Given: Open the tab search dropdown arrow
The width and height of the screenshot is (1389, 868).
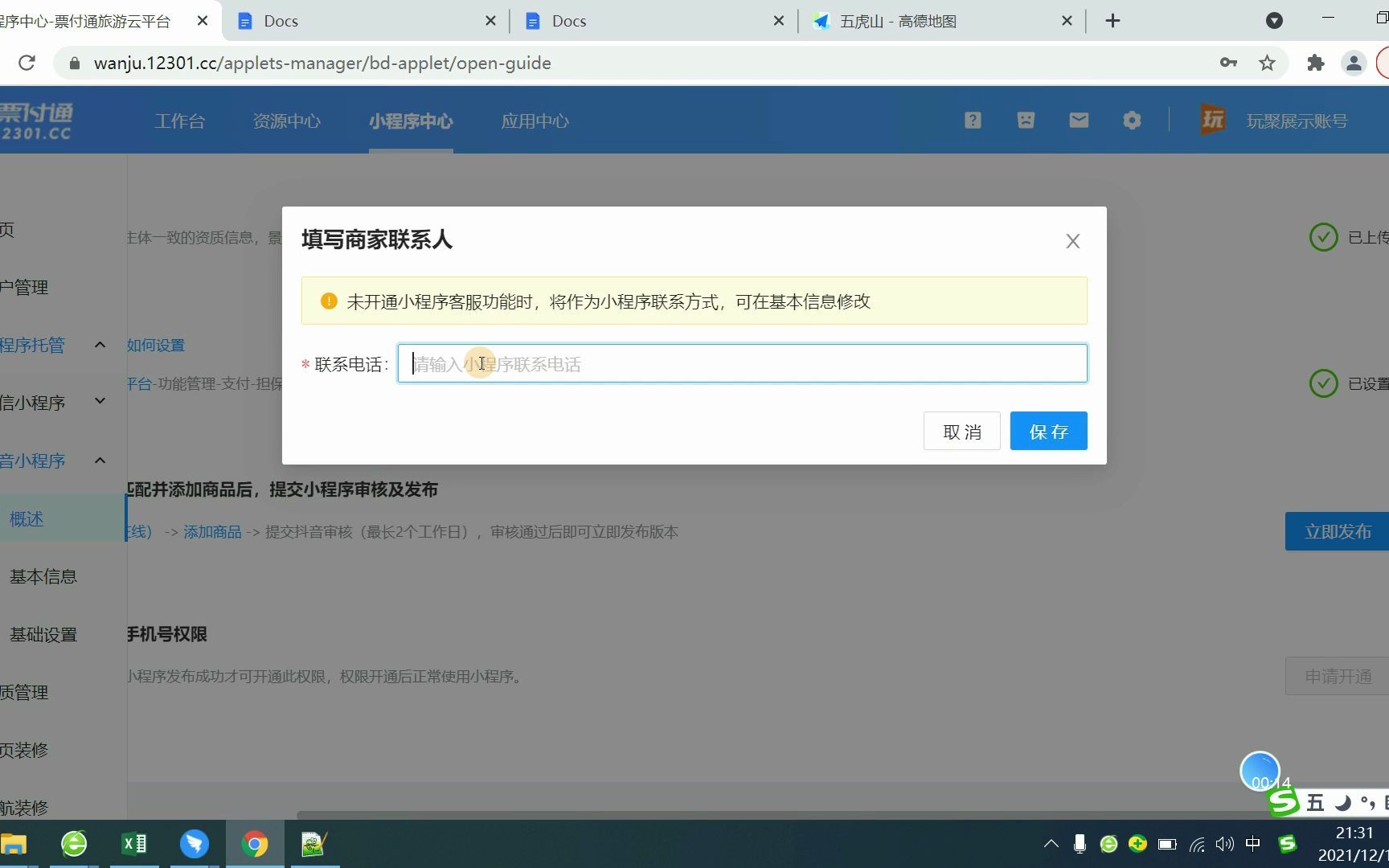Looking at the screenshot, I should point(1274,21).
